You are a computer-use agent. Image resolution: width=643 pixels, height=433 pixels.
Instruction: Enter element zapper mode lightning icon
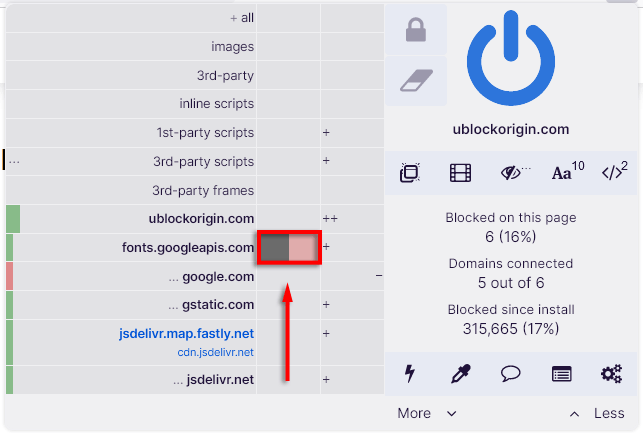coord(408,374)
